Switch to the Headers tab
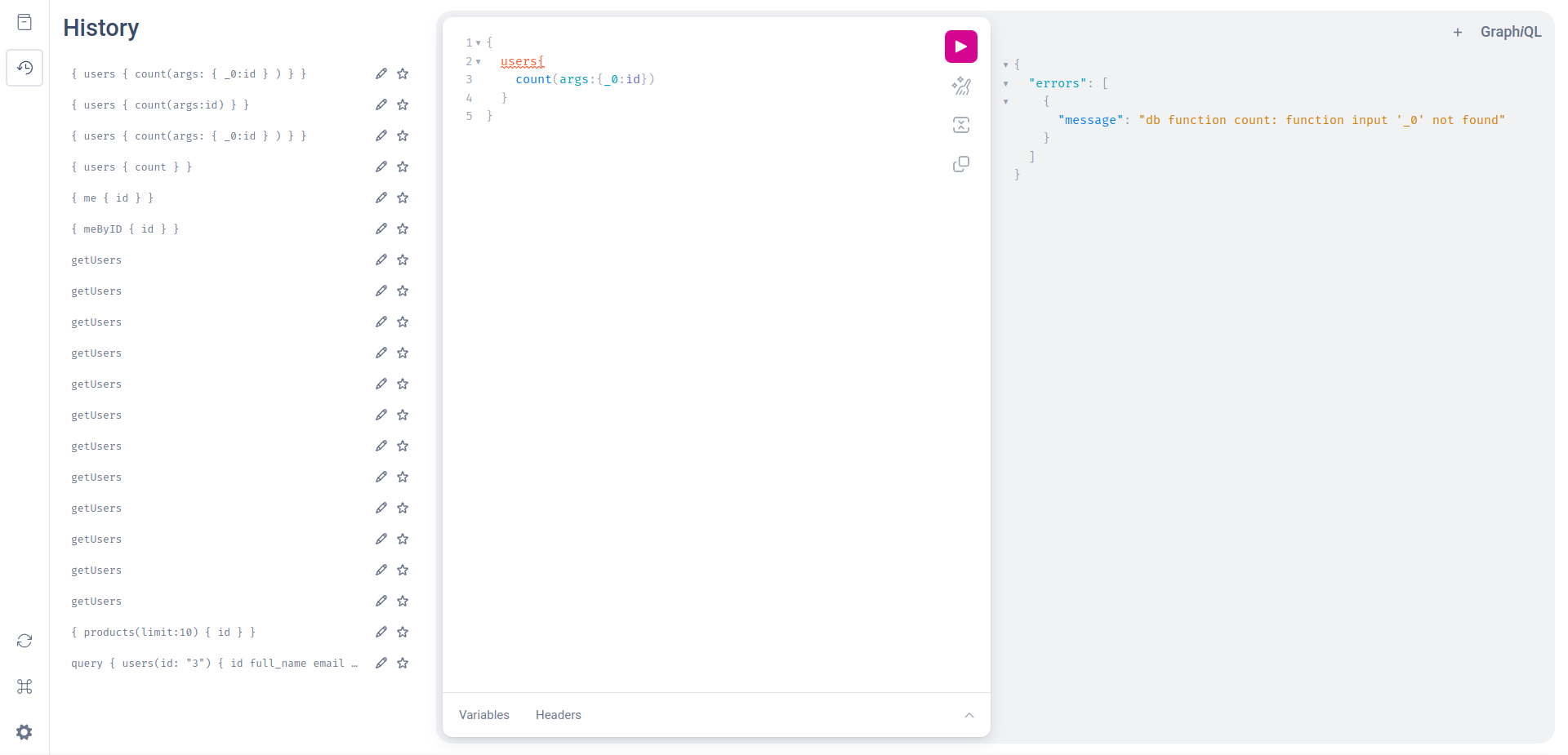Viewport: 1568px width, 755px height. (558, 715)
